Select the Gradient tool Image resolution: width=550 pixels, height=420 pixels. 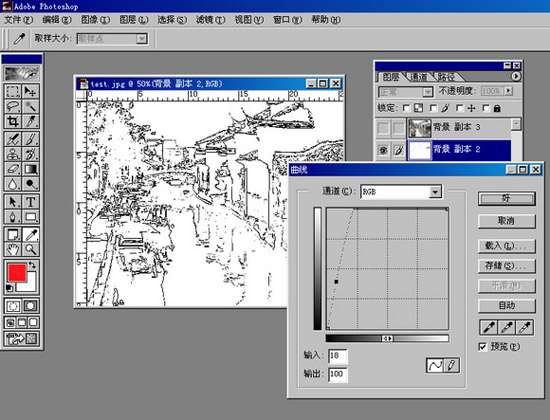pyautogui.click(x=31, y=169)
